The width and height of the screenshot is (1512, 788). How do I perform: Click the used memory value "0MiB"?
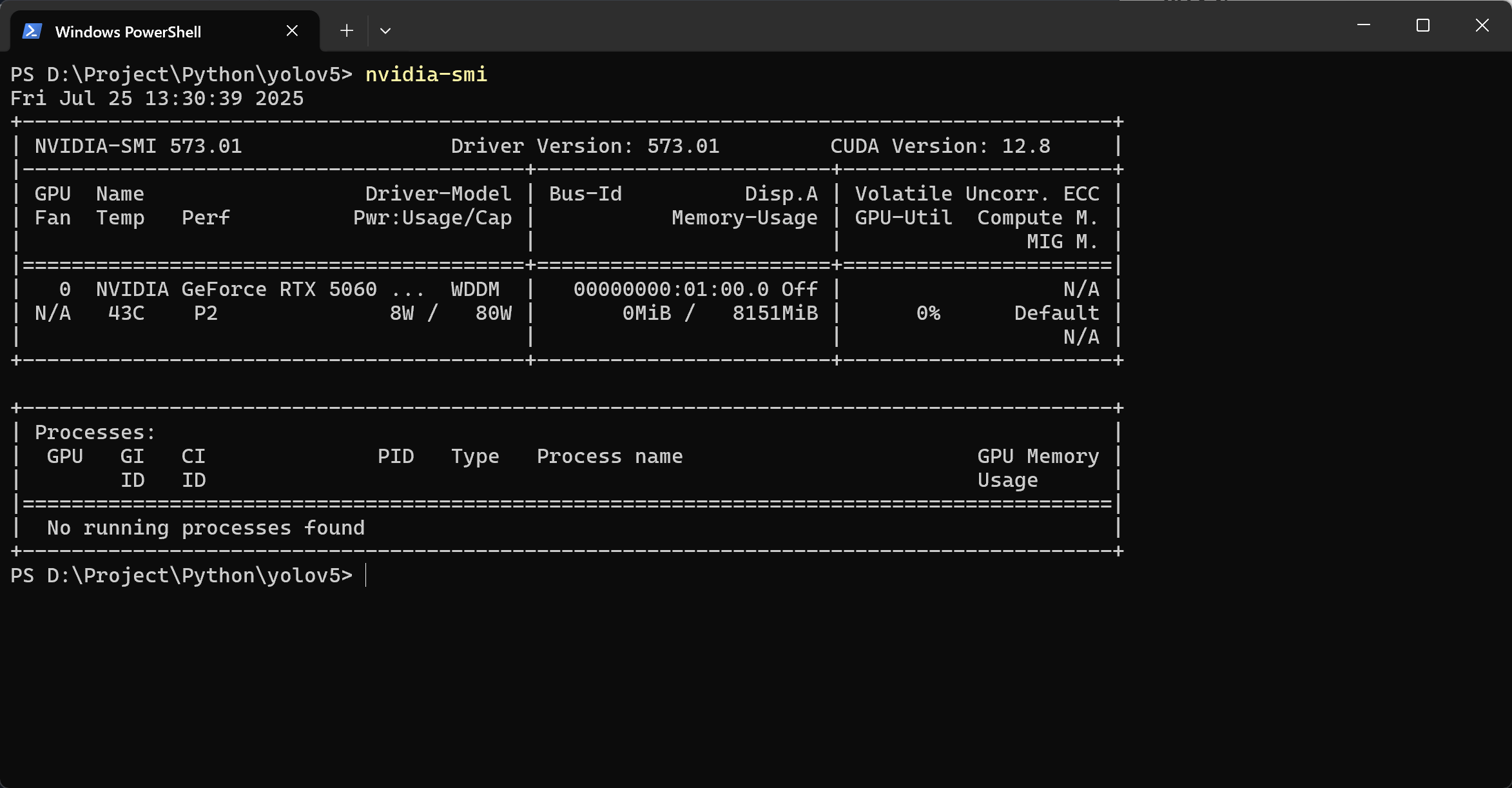[646, 313]
